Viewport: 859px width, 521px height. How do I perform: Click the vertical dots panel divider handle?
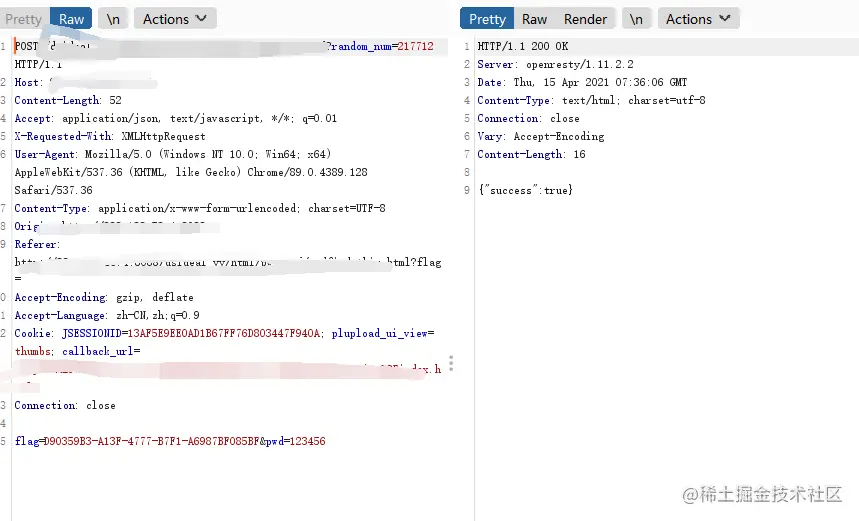point(451,363)
